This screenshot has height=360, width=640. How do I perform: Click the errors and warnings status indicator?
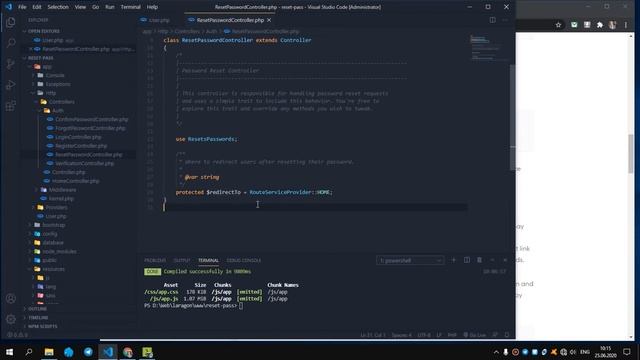[x=18, y=335]
